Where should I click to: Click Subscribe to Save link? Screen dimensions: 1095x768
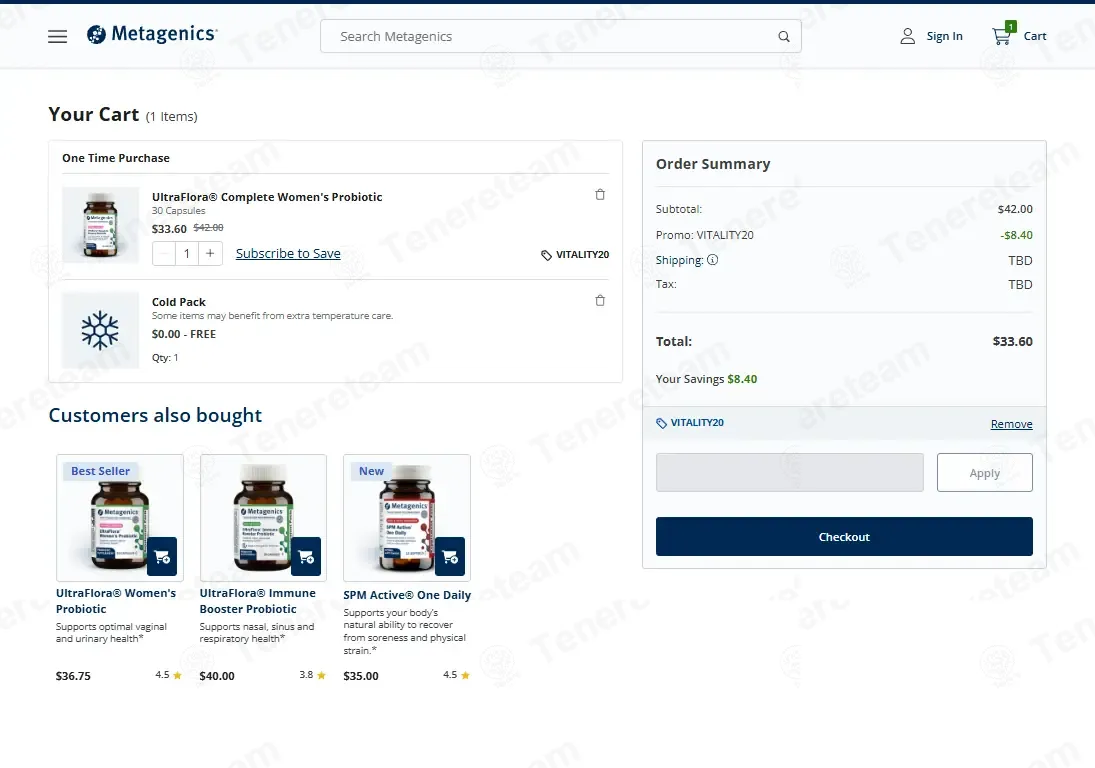[x=288, y=253]
